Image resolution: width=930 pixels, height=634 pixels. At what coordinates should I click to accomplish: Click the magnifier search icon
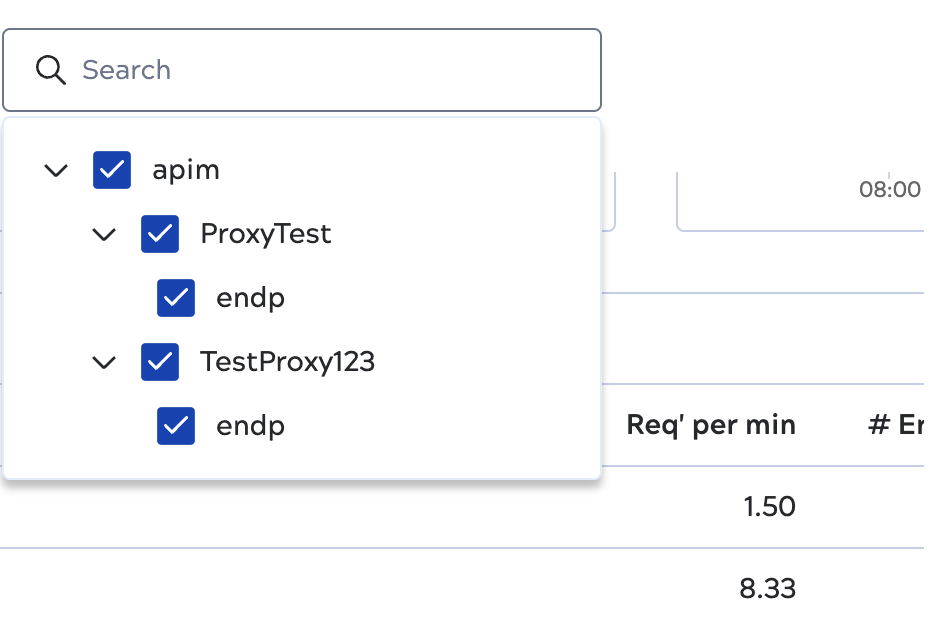click(50, 70)
